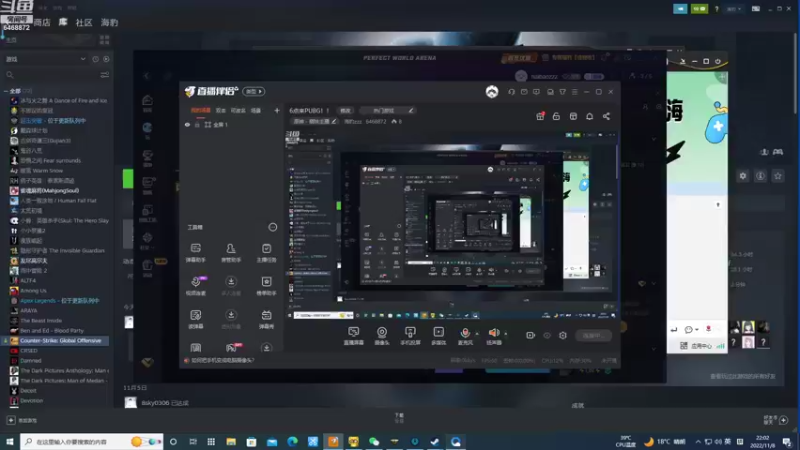Click 如何把手机变成电脑摄像头 help link
This screenshot has width=800, height=450.
(x=222, y=360)
